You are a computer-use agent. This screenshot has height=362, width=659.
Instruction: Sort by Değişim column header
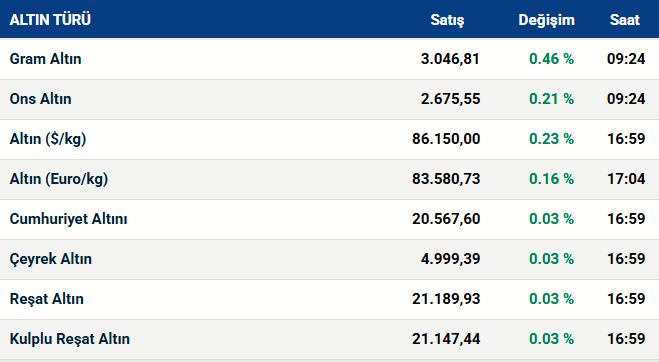pos(546,20)
